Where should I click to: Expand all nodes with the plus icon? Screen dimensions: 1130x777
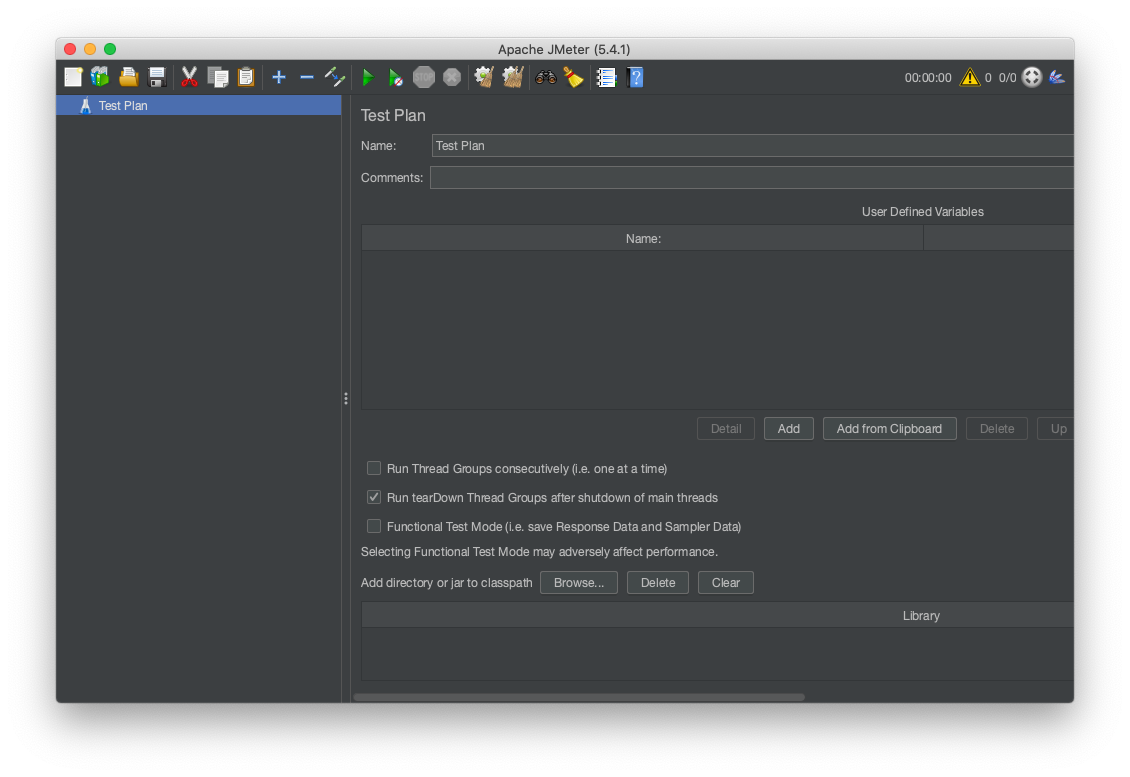[x=279, y=77]
